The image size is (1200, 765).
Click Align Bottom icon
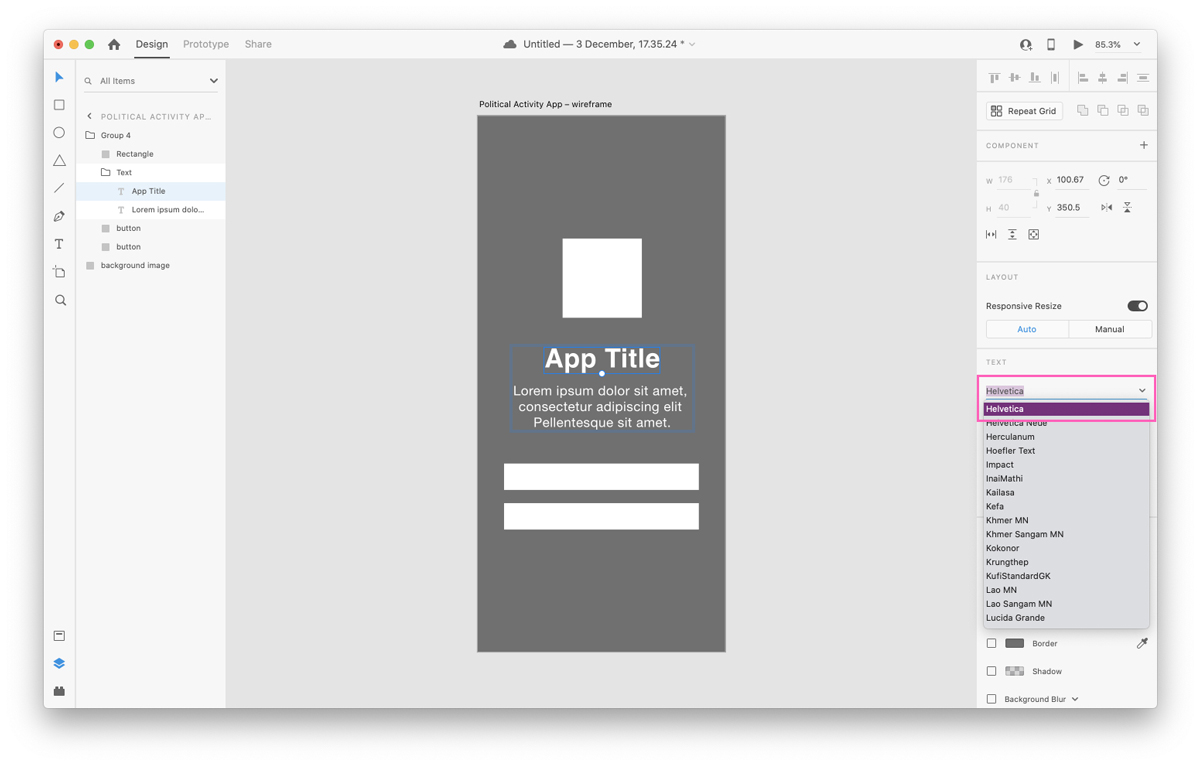pyautogui.click(x=1034, y=77)
